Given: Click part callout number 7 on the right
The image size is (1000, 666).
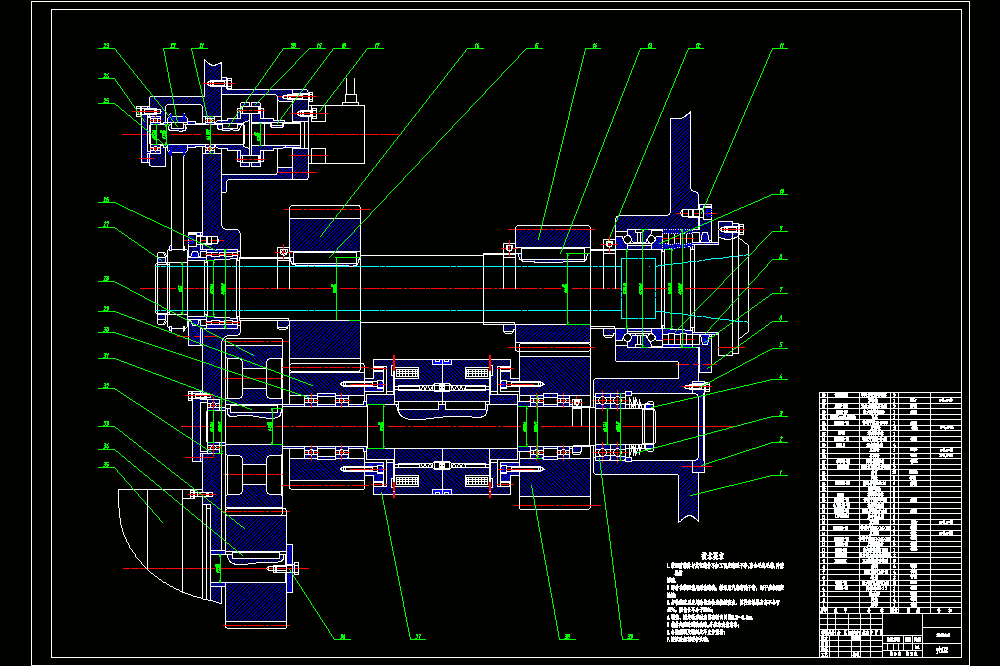Looking at the screenshot, I should click(783, 290).
